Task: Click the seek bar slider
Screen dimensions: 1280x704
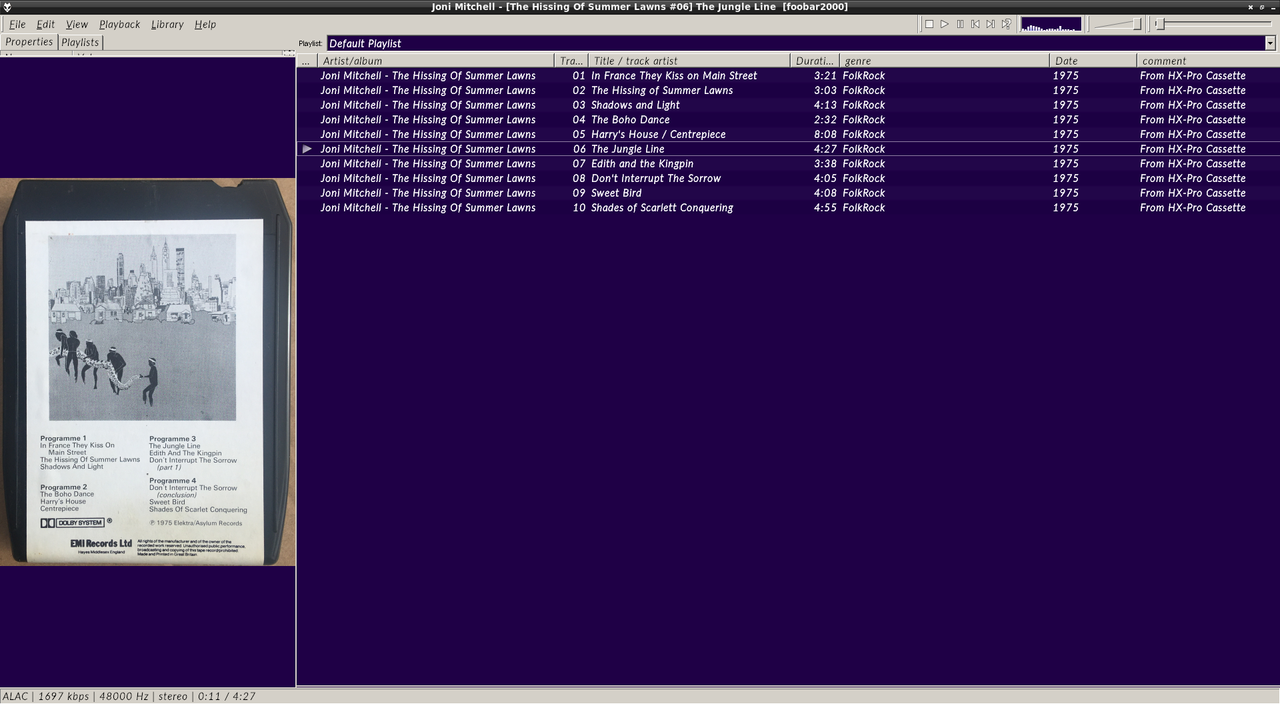Action: pyautogui.click(x=1215, y=24)
